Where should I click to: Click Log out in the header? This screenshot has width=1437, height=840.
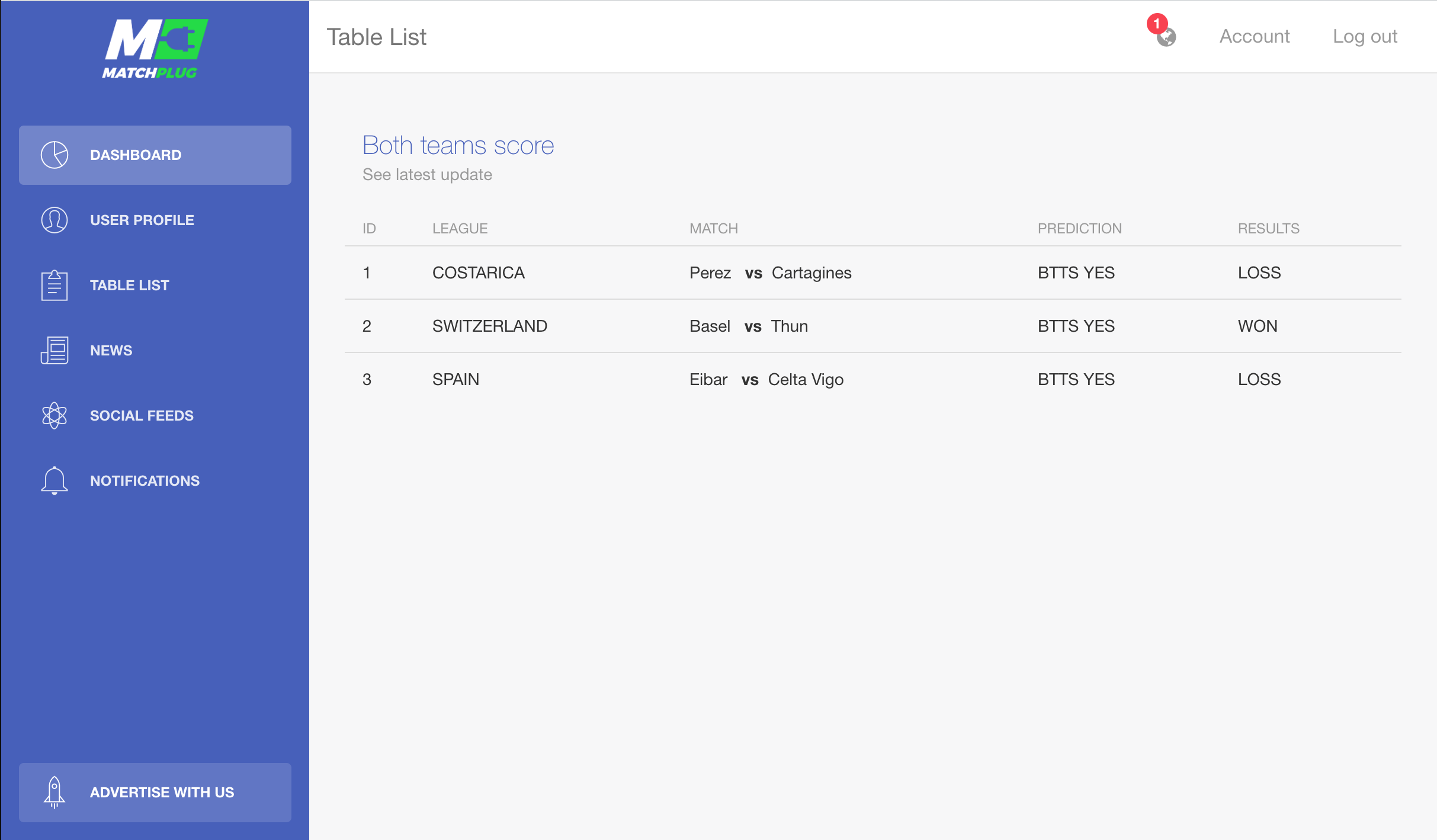point(1365,36)
